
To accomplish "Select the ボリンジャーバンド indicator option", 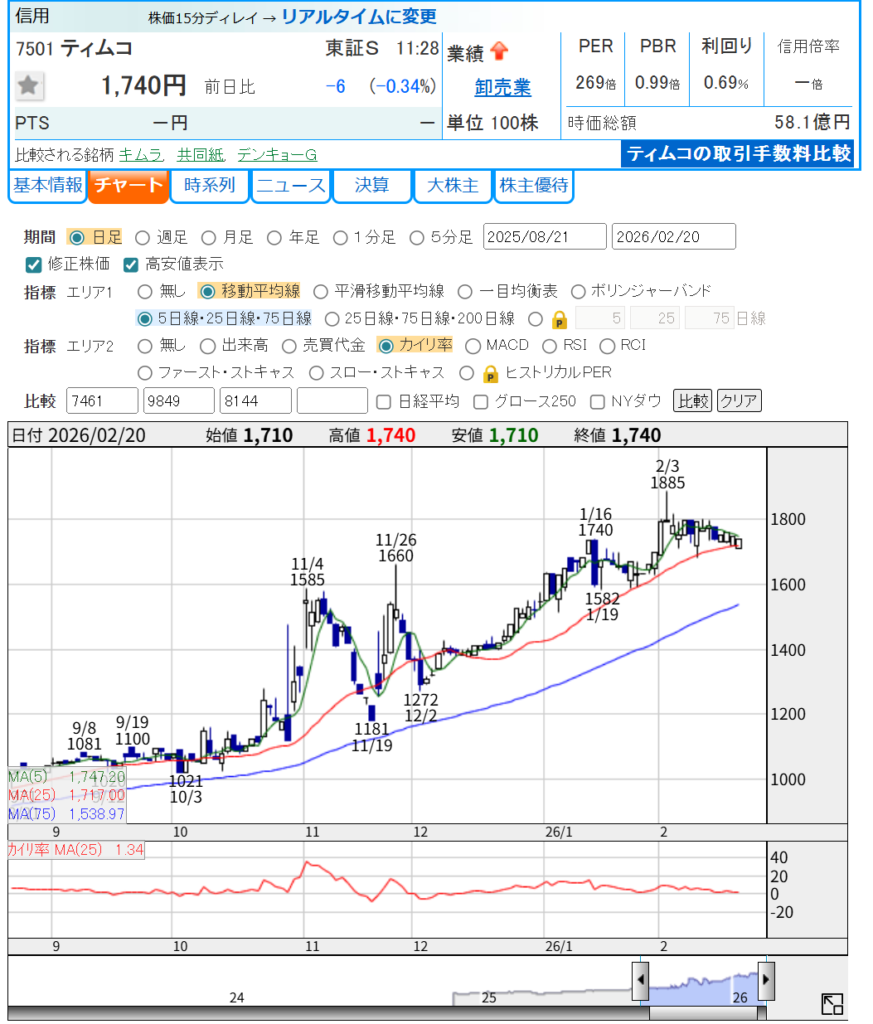I will pyautogui.click(x=579, y=291).
